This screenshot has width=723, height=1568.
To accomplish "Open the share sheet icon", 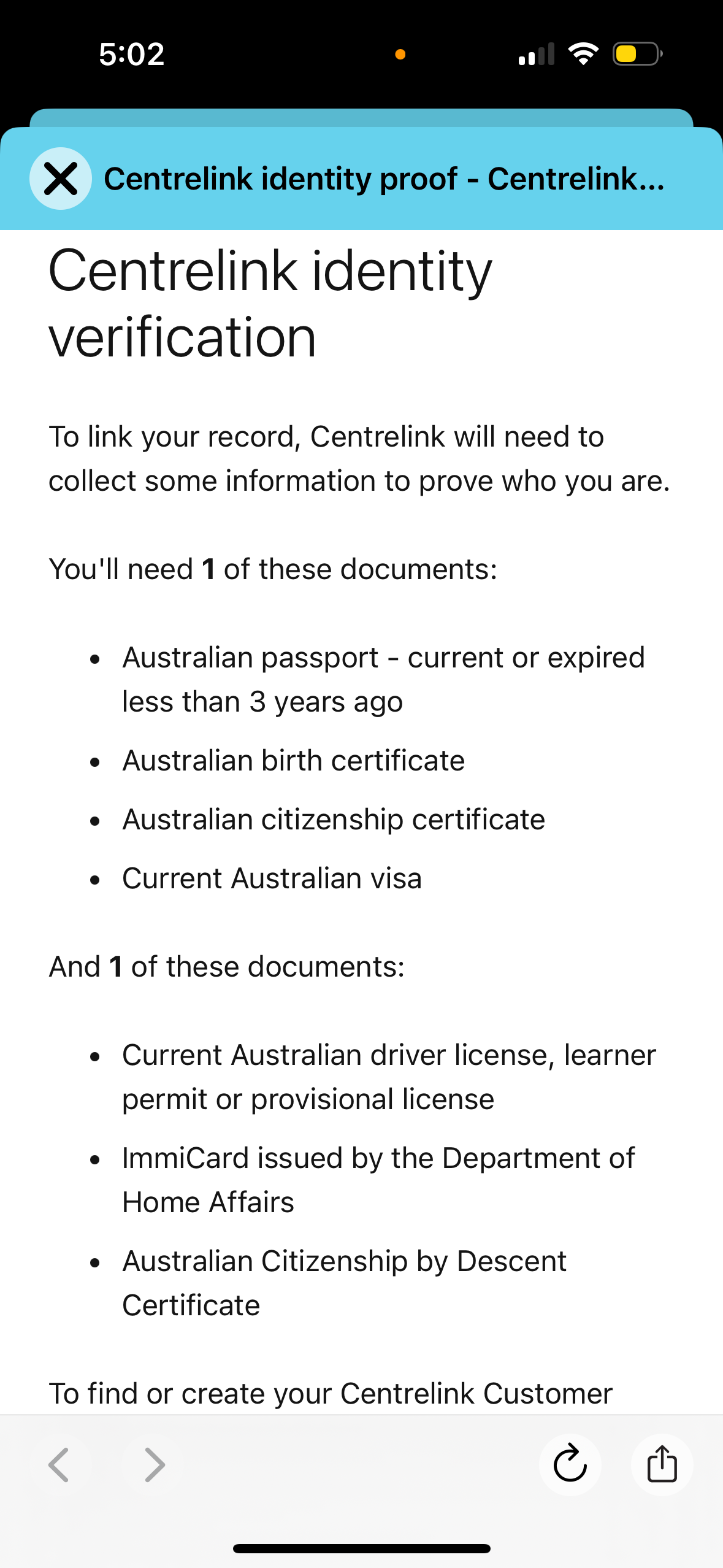I will 662,1464.
